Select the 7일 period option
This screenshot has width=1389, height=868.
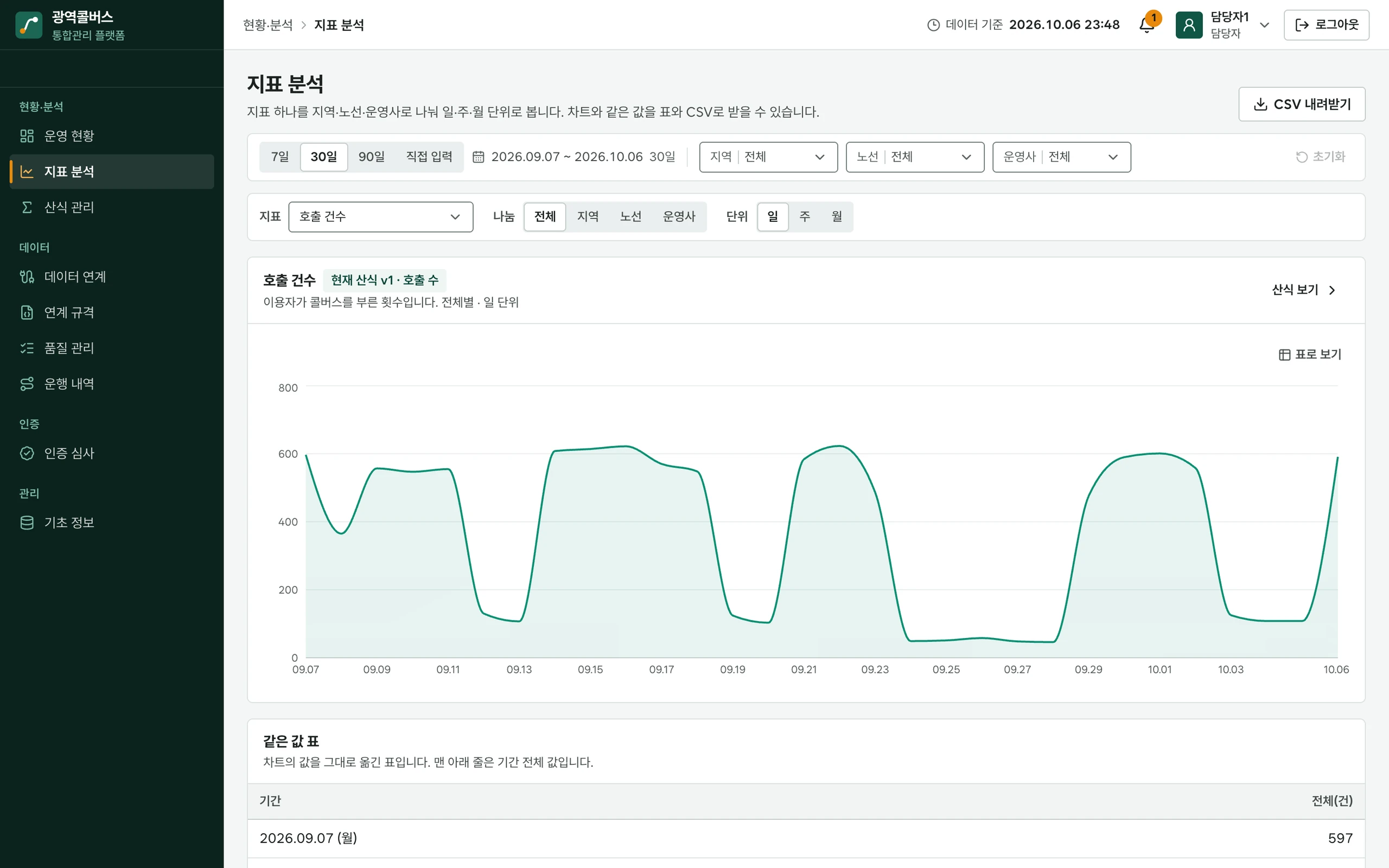(280, 157)
